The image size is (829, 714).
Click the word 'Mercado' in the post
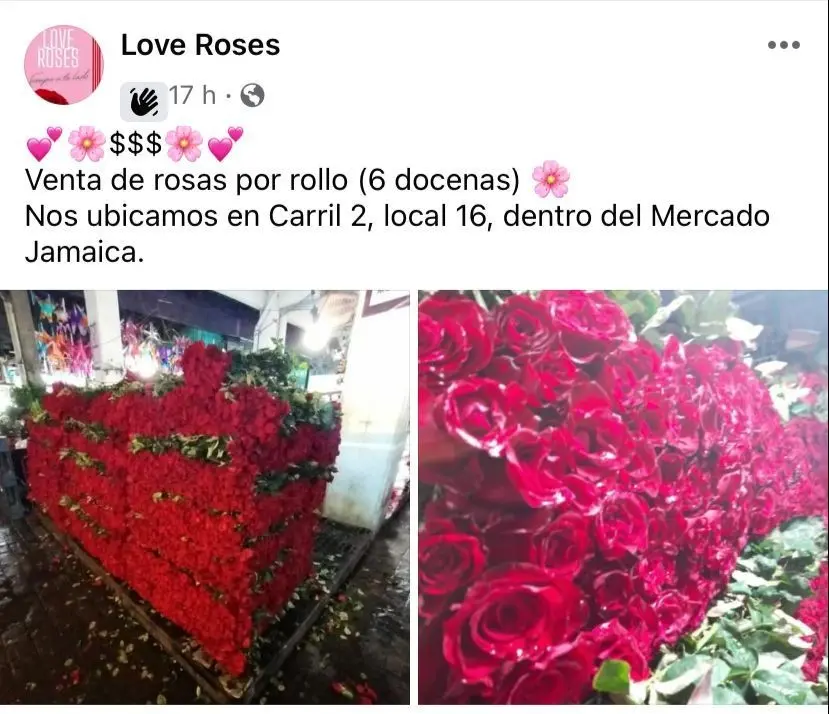coord(710,216)
